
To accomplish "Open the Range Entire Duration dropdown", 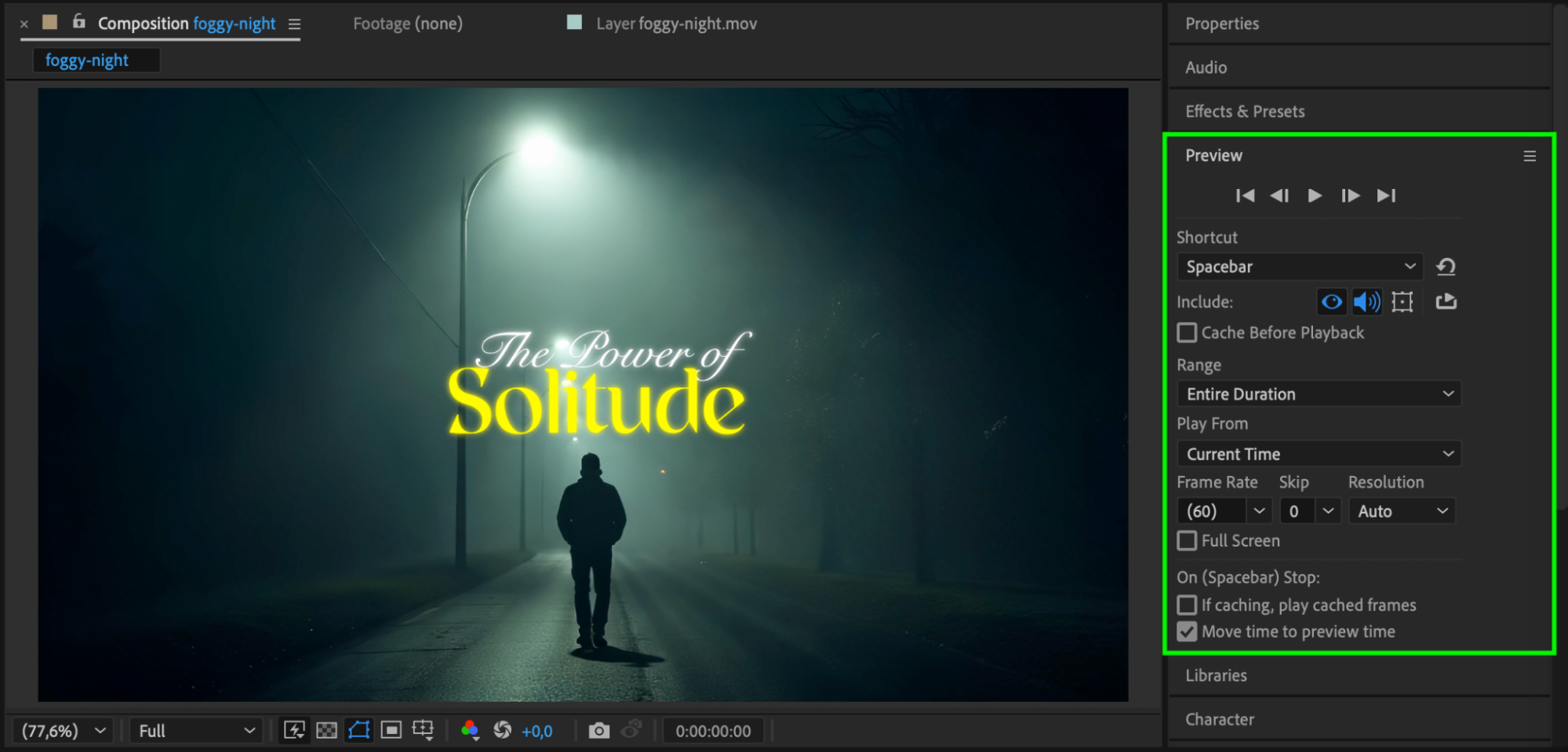I will 1319,394.
